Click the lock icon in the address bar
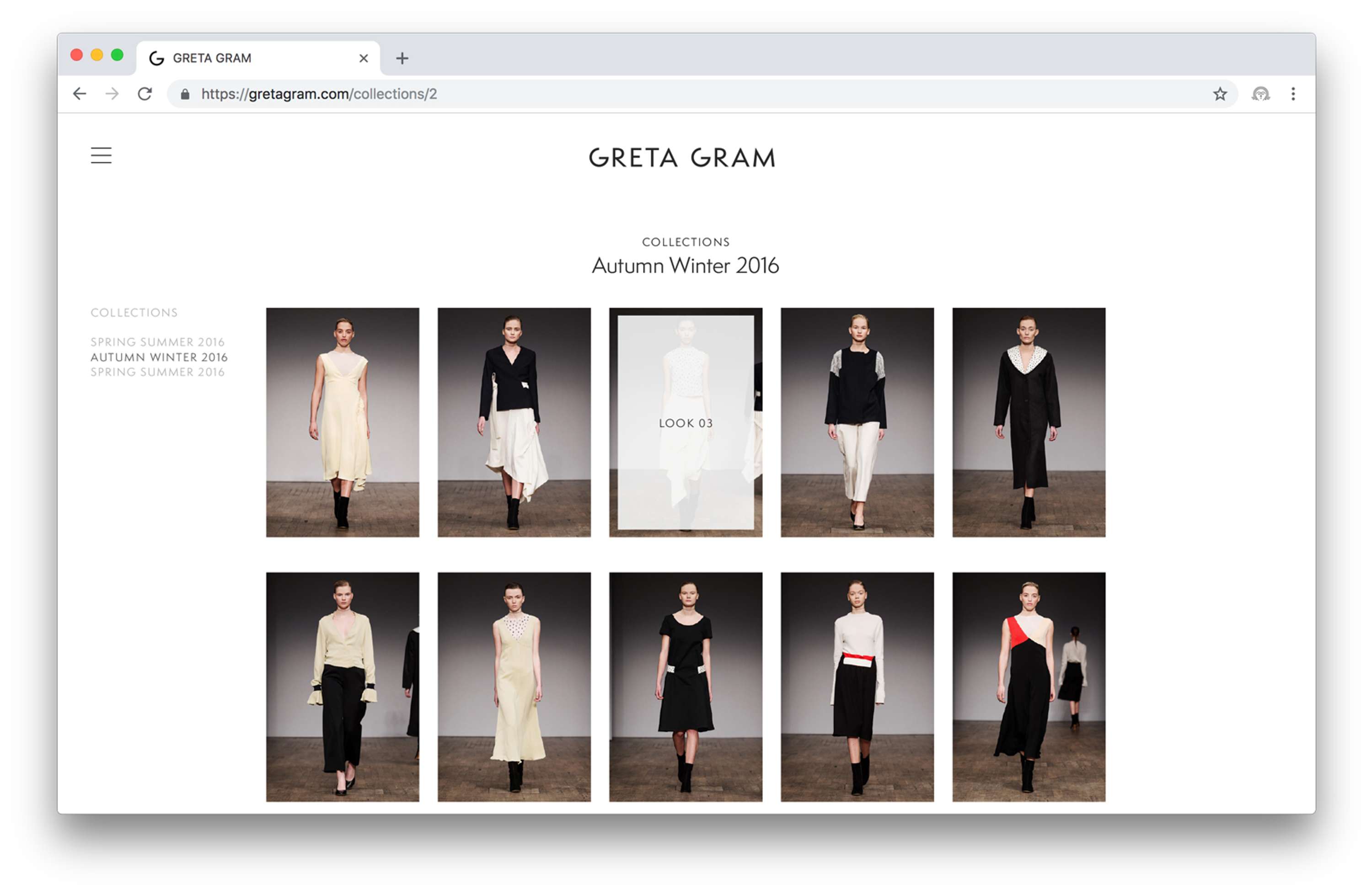 coord(184,94)
